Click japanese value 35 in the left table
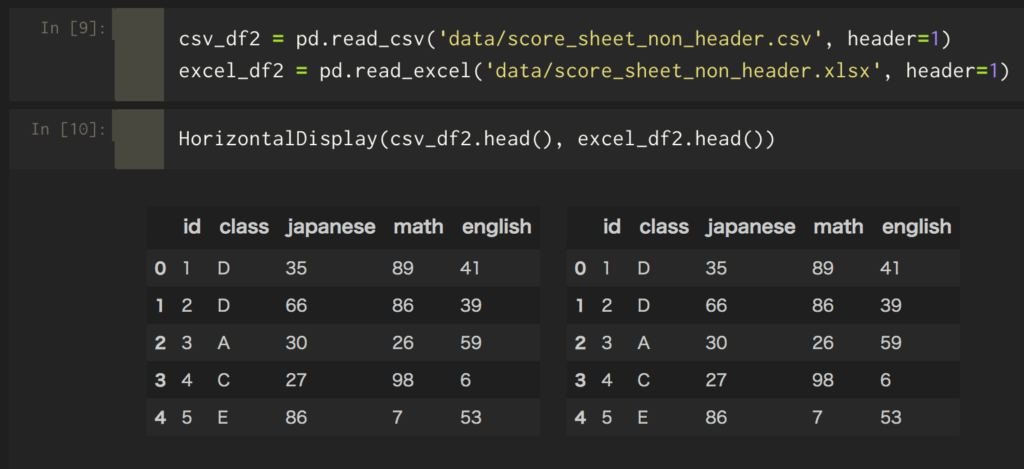 click(x=296, y=268)
